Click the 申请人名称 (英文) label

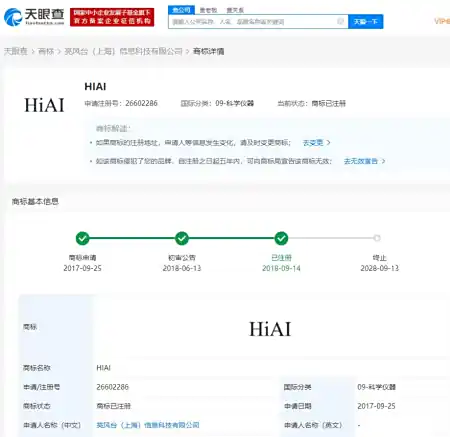coord(313,425)
